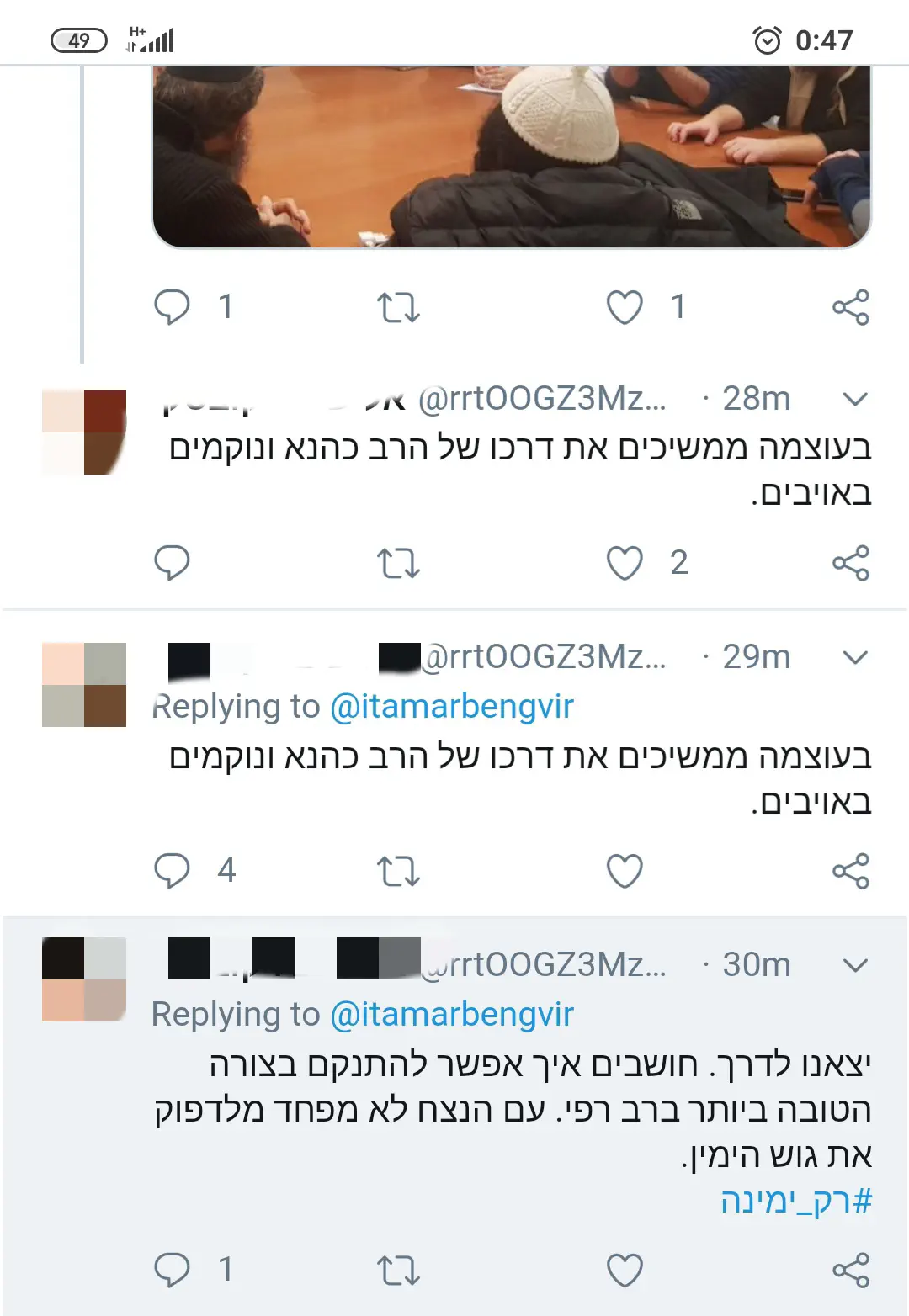Share the 29m tweet
Viewport: 909px width, 1316px height.
click(x=851, y=871)
